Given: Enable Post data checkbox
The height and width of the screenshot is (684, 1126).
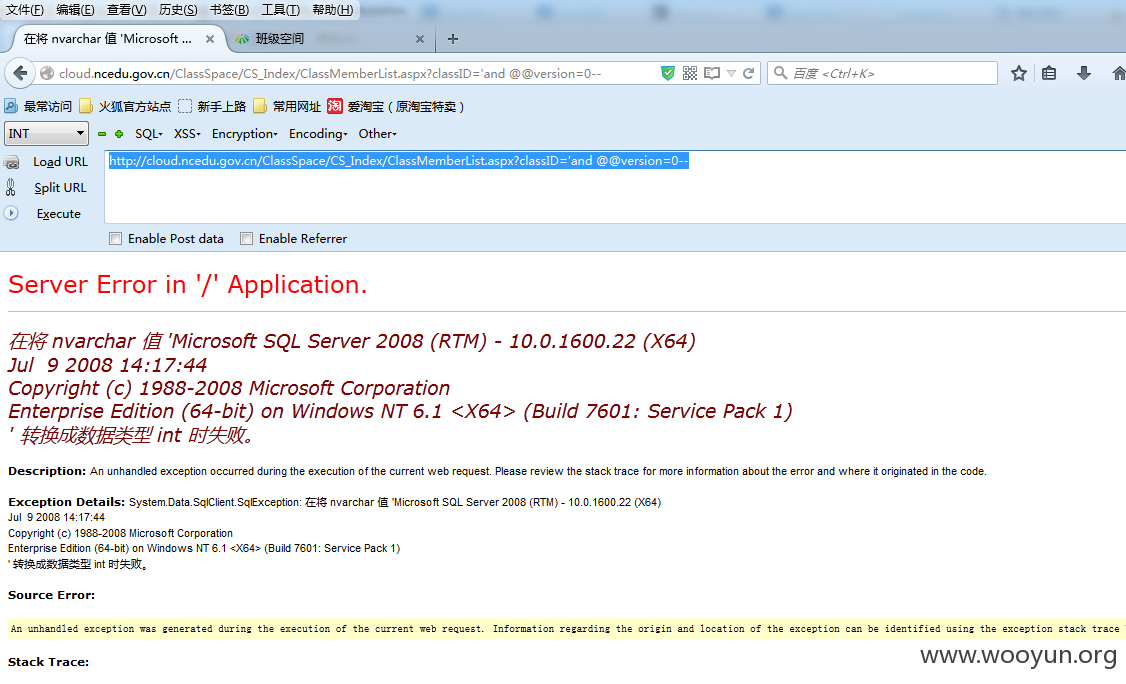Looking at the screenshot, I should [115, 239].
